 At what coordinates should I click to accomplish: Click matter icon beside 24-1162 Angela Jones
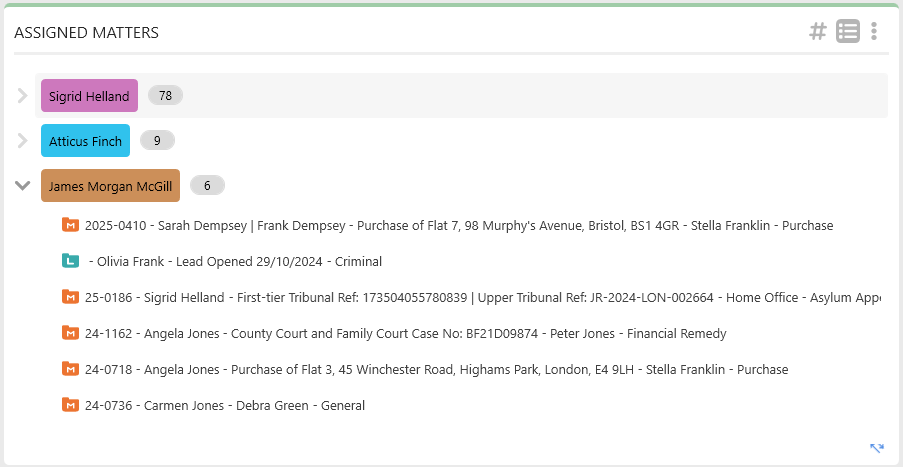coord(70,333)
